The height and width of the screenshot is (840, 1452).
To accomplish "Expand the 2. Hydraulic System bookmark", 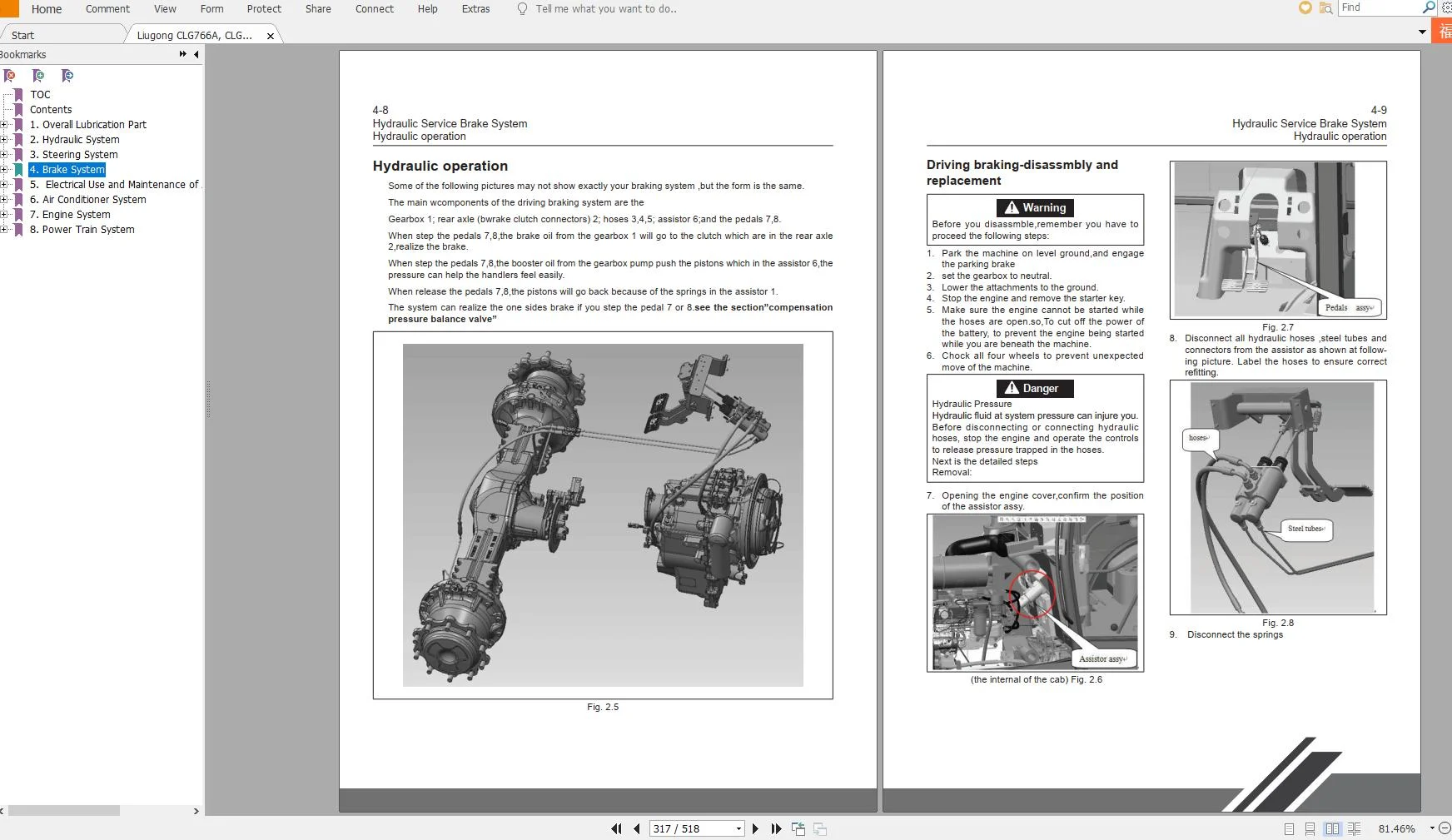I will click(x=4, y=140).
